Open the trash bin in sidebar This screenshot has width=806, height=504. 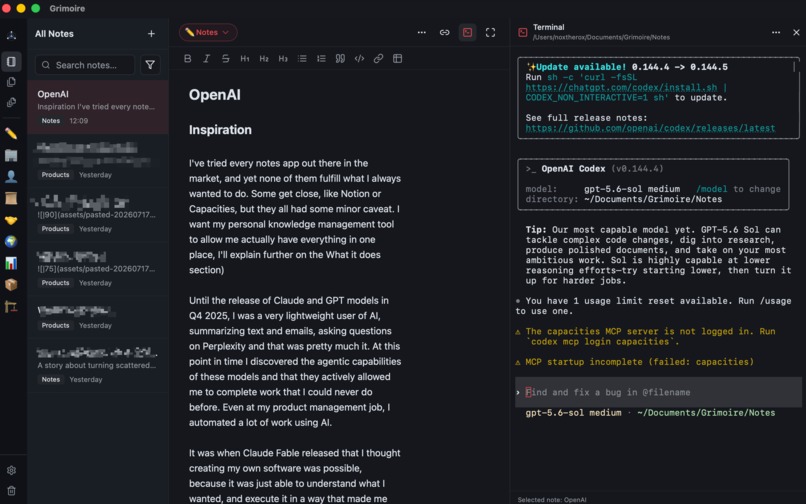click(11, 491)
